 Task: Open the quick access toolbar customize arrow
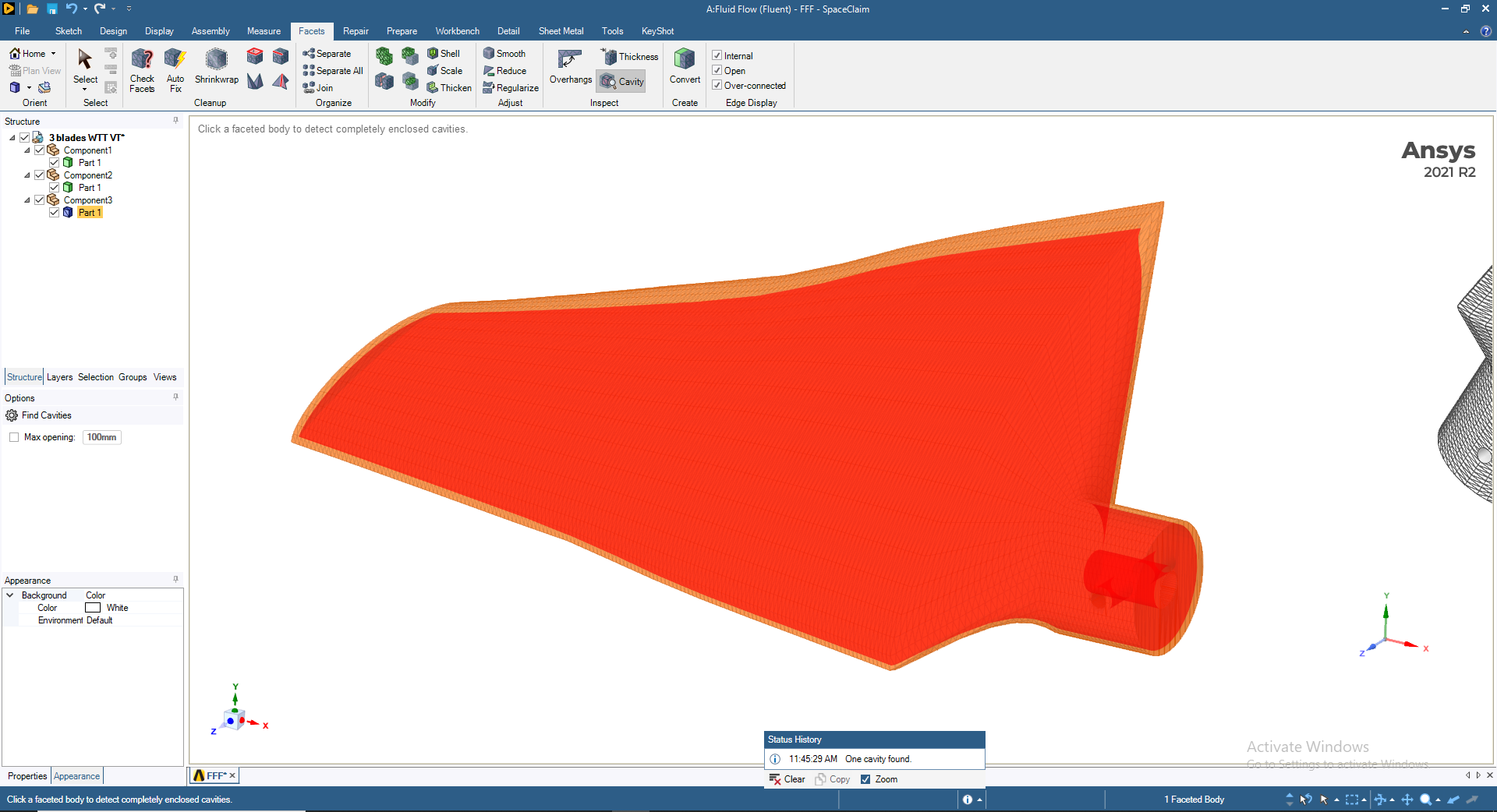(x=129, y=9)
